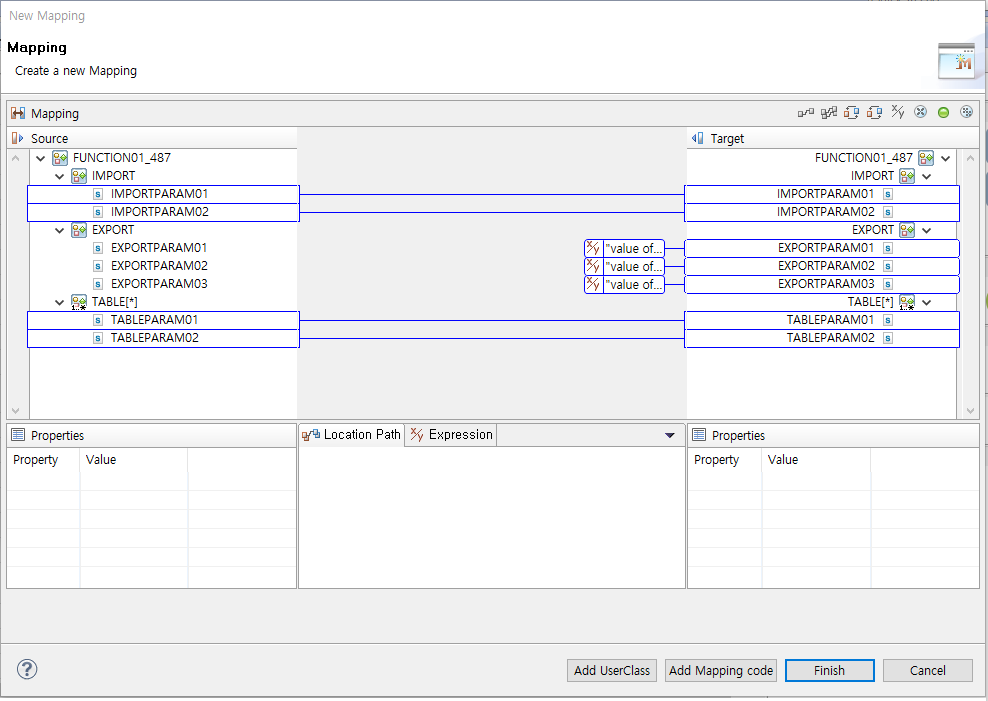Image resolution: width=988 pixels, height=701 pixels.
Task: Switch to the Location Path tab
Action: point(357,434)
